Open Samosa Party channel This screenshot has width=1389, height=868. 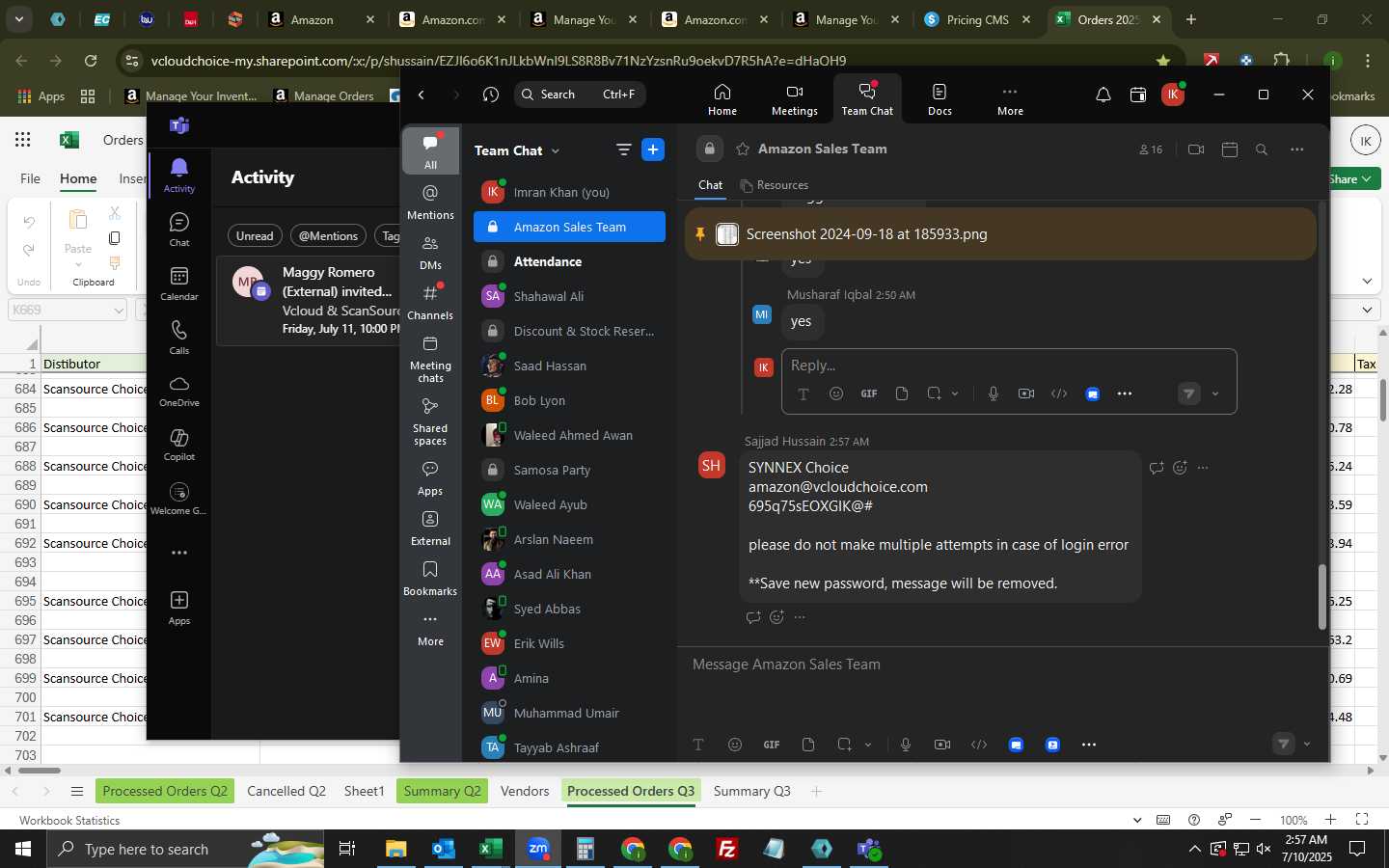click(569, 470)
